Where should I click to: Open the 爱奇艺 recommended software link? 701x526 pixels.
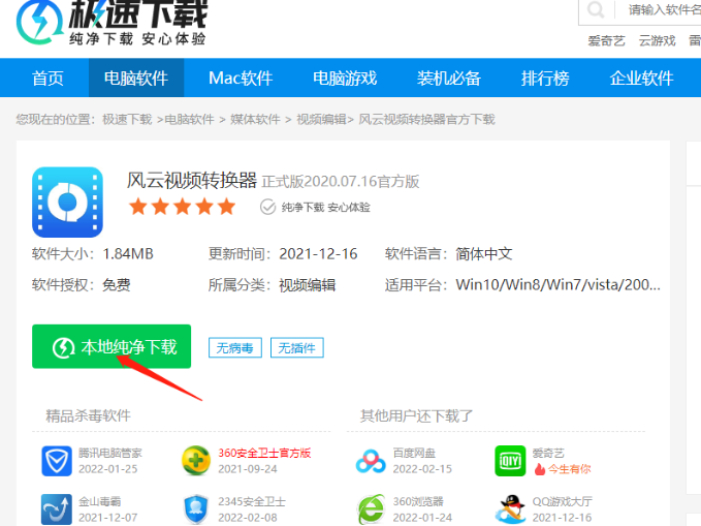pos(549,453)
